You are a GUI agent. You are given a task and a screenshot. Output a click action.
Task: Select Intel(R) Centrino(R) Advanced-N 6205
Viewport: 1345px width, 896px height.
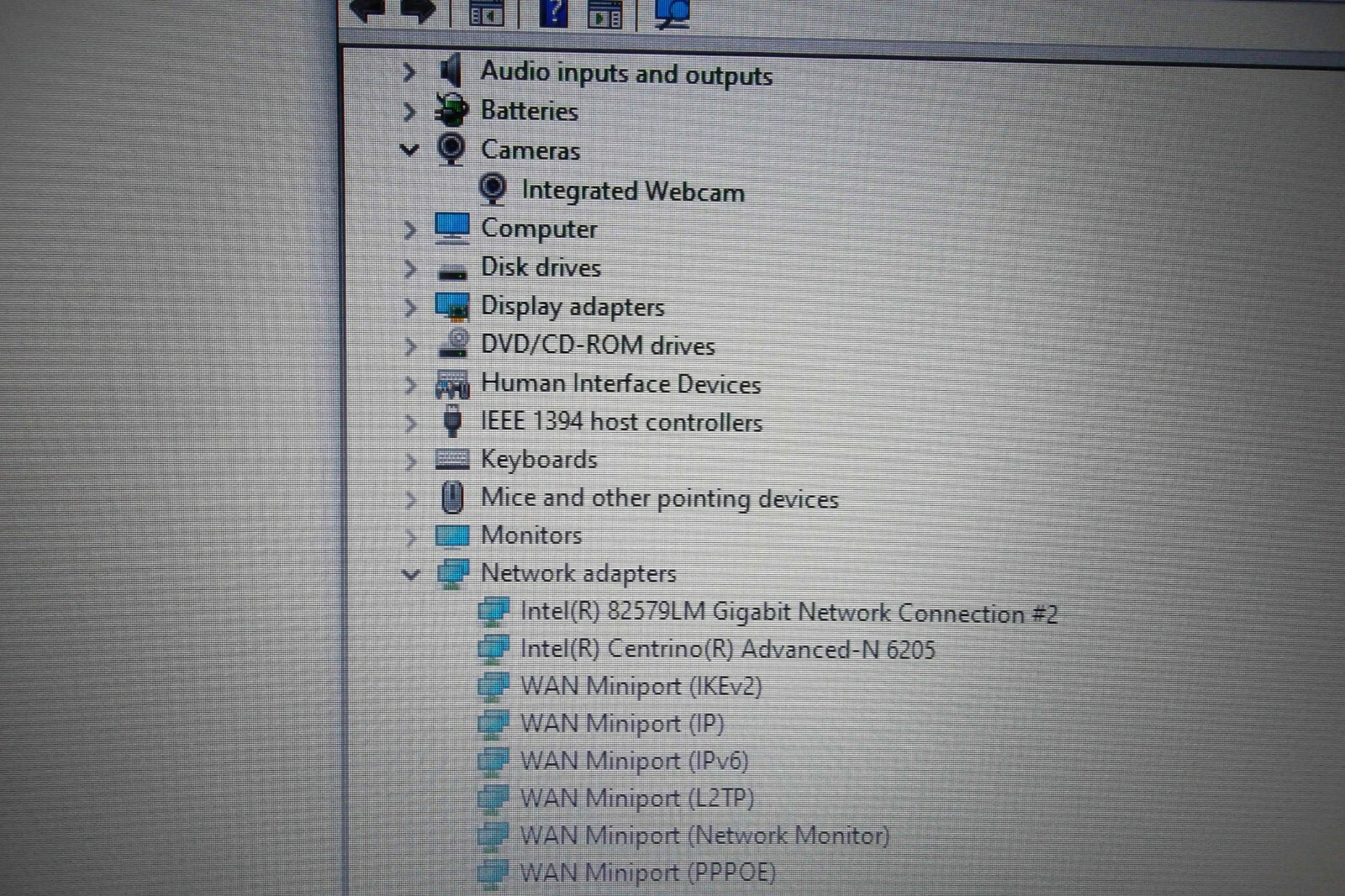point(728,649)
